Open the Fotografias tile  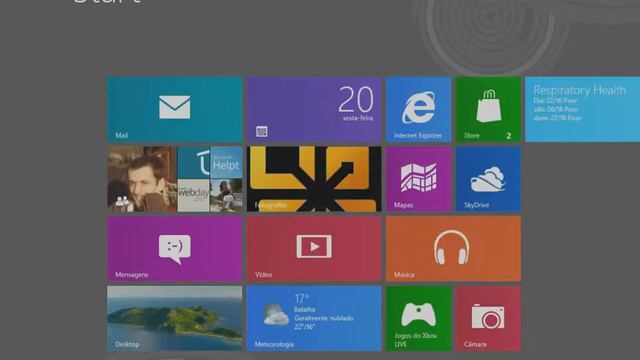coord(314,179)
